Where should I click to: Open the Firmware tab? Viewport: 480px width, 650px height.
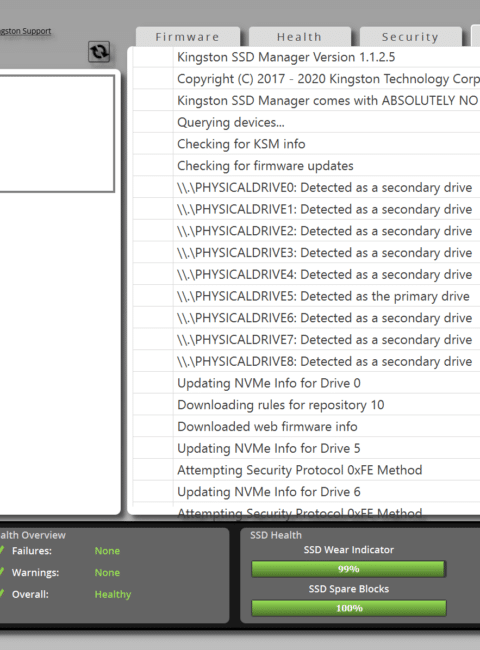coord(187,37)
